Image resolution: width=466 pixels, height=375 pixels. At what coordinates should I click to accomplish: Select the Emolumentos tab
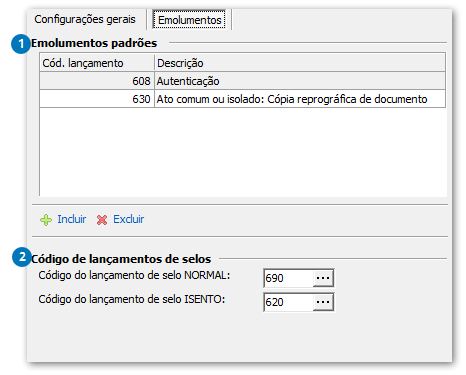(x=189, y=20)
